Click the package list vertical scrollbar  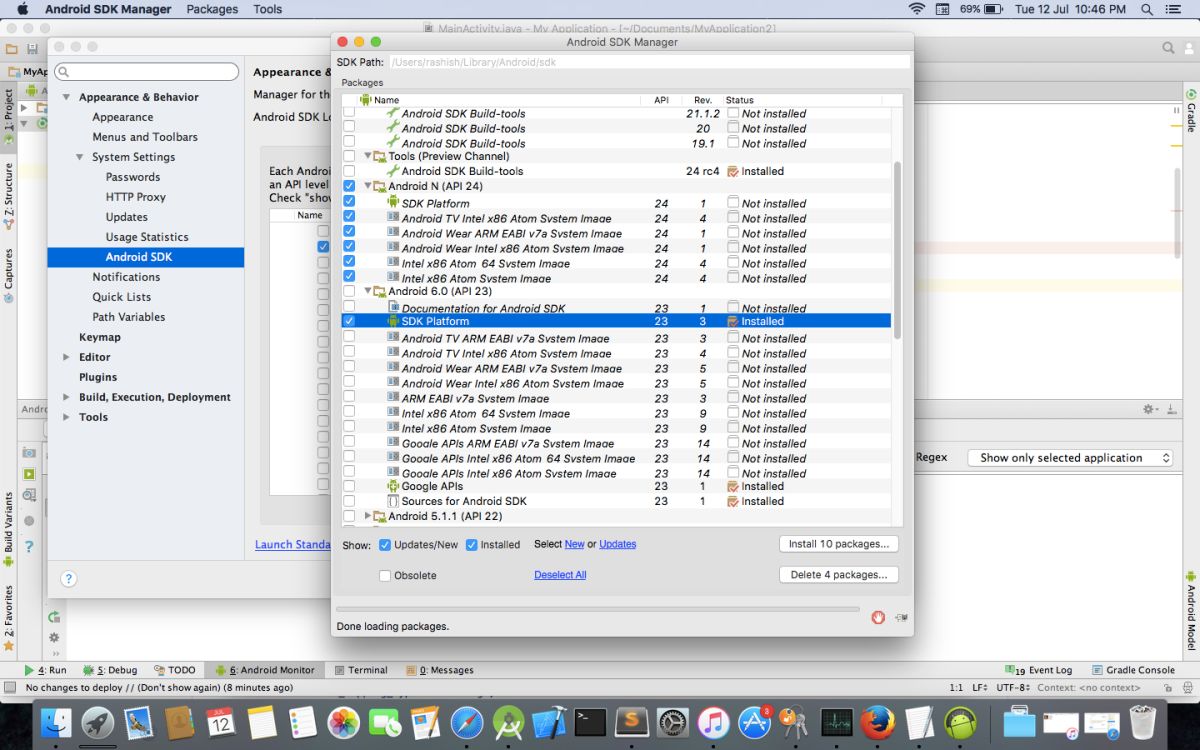896,250
